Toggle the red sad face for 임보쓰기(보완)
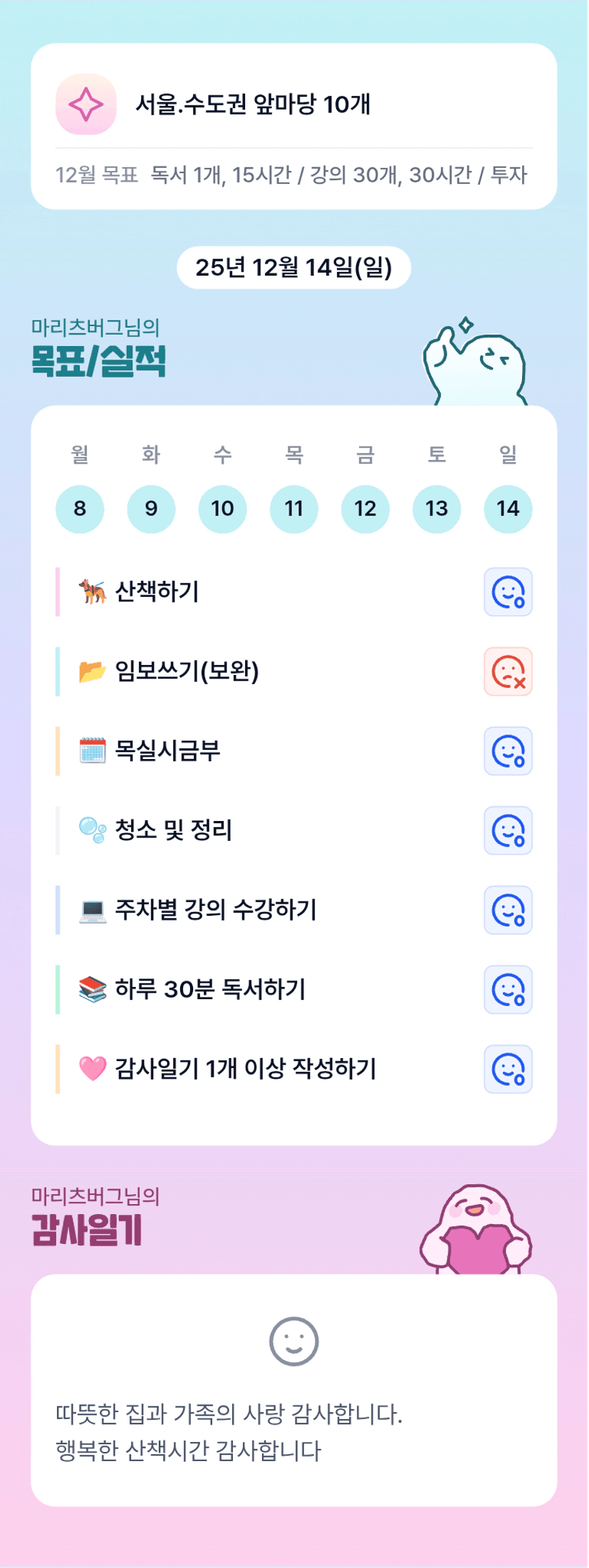589x1568 pixels. click(508, 671)
